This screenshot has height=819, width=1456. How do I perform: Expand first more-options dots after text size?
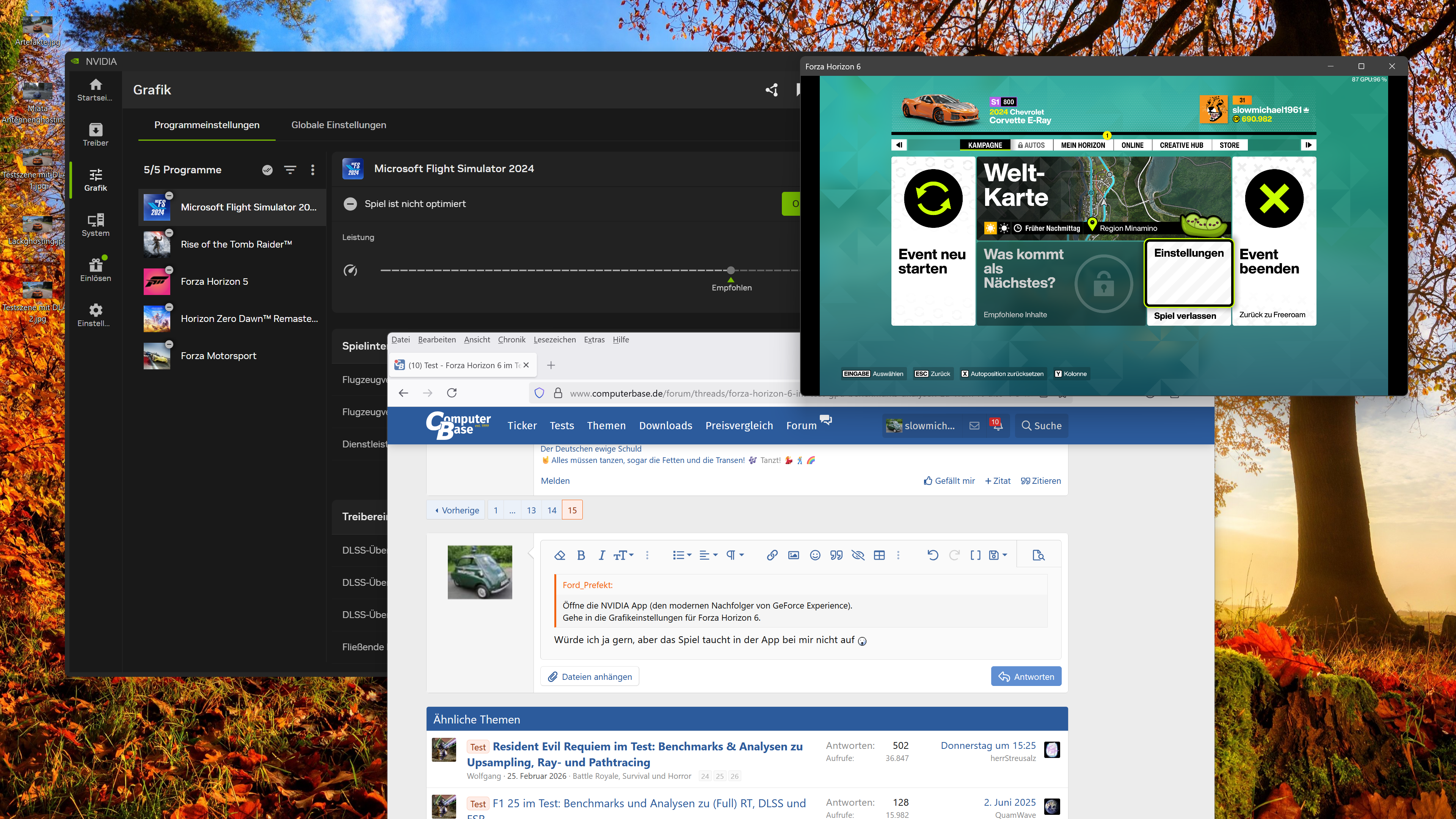647,555
